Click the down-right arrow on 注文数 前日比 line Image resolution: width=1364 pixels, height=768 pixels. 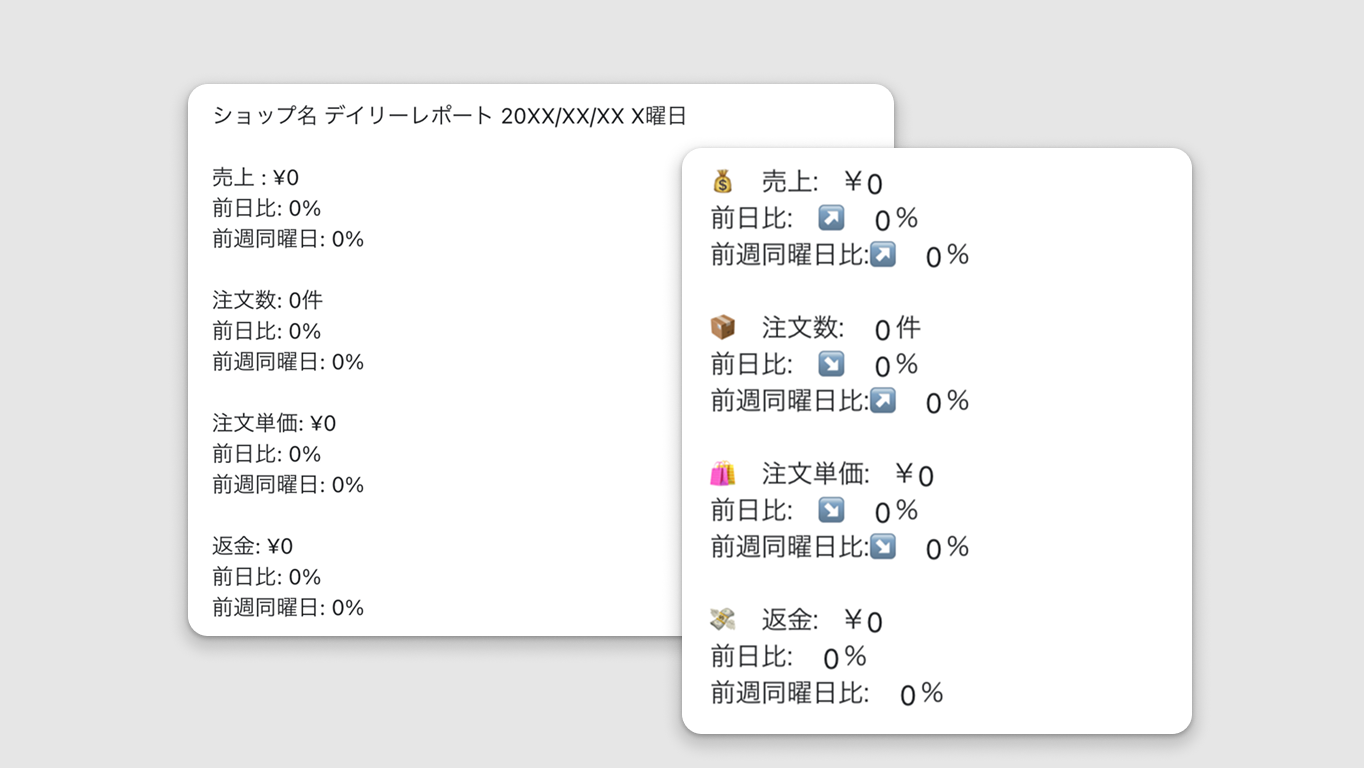point(831,363)
